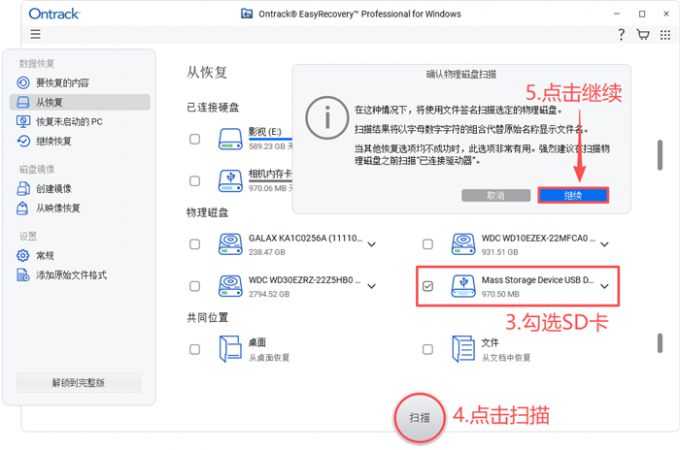Open 添加原始文件格式 in the sidebar
The height and width of the screenshot is (450, 680).
(x=80, y=275)
